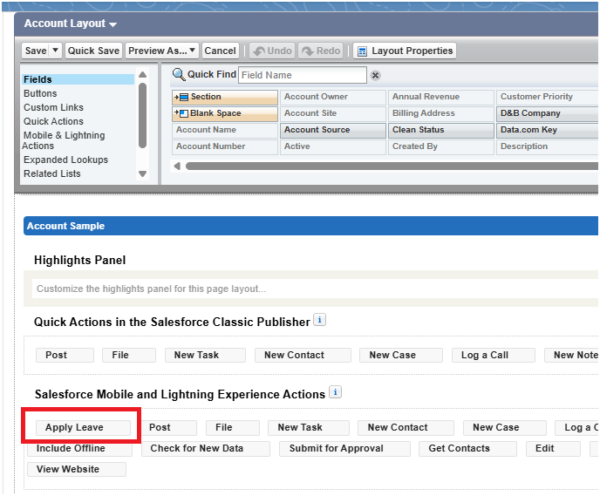Select Account Site field in palette
This screenshot has width=600, height=496.
(333, 114)
